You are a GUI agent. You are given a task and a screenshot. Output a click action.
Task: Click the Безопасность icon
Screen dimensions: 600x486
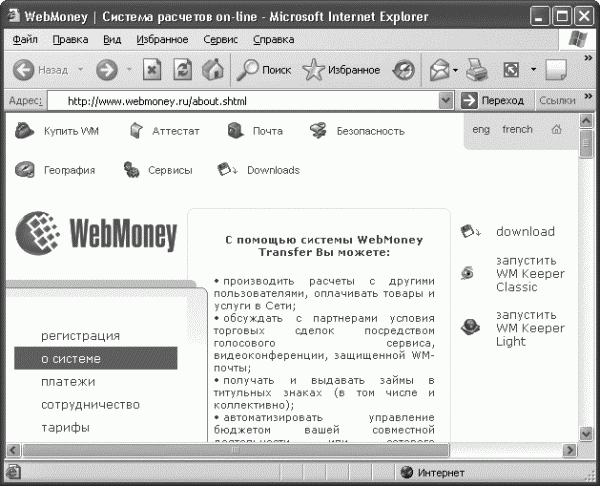318,130
